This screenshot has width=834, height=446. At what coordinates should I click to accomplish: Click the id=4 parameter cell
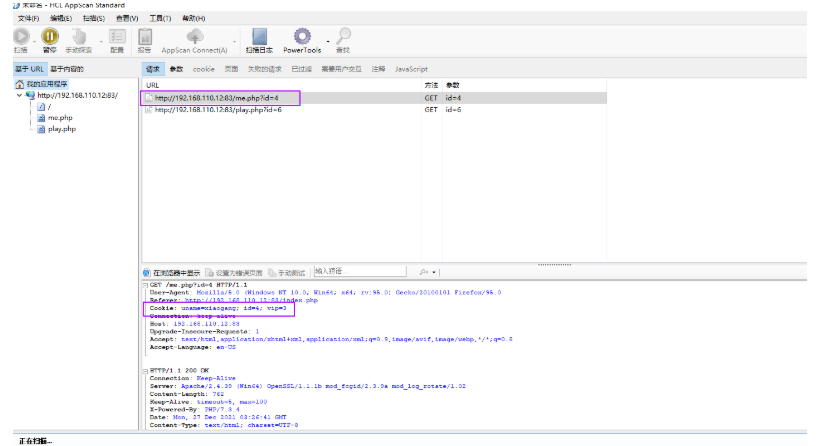(x=453, y=98)
